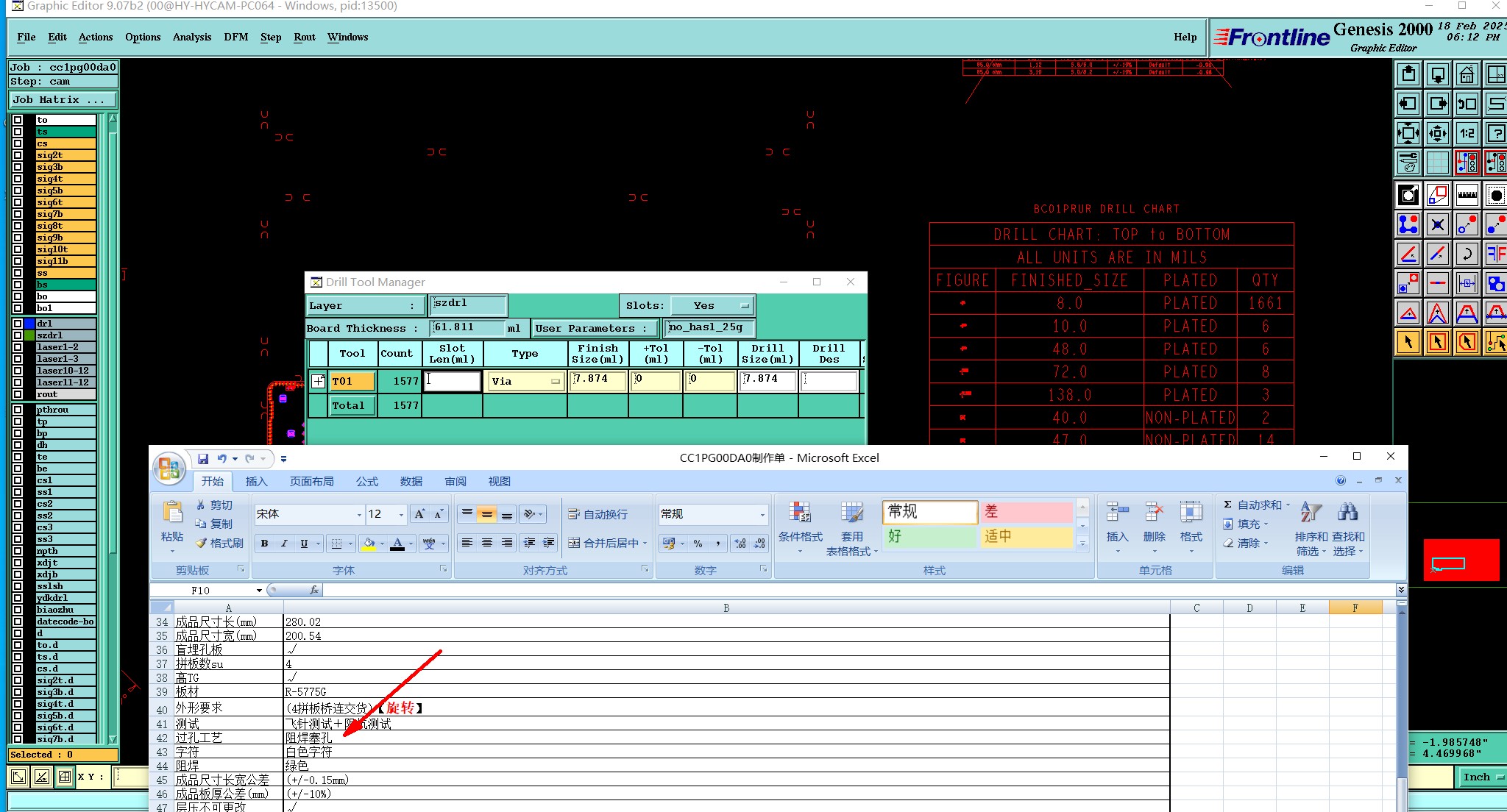Select the ruler measure tool icon

[x=1467, y=195]
